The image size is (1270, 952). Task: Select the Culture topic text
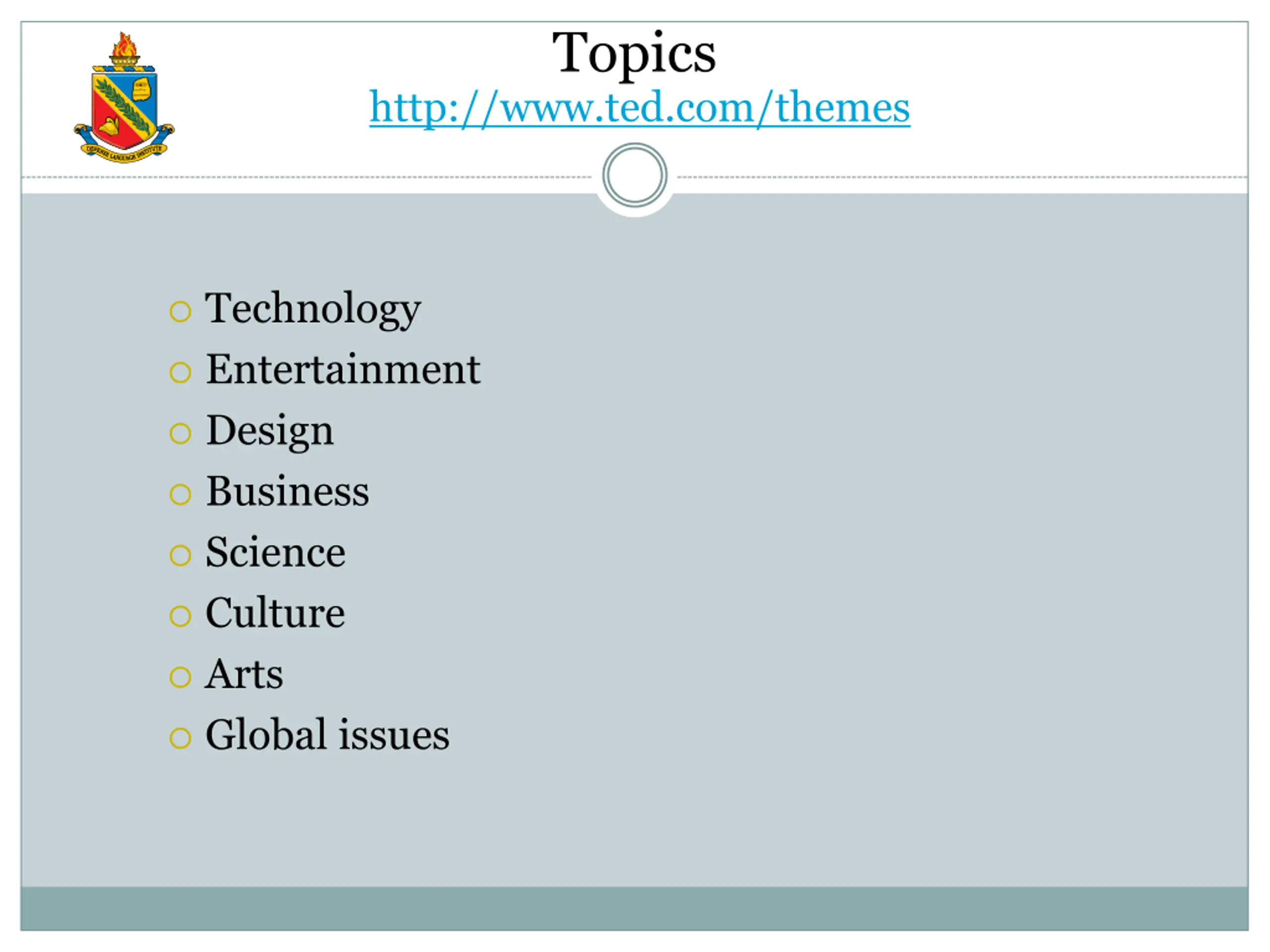pyautogui.click(x=276, y=613)
